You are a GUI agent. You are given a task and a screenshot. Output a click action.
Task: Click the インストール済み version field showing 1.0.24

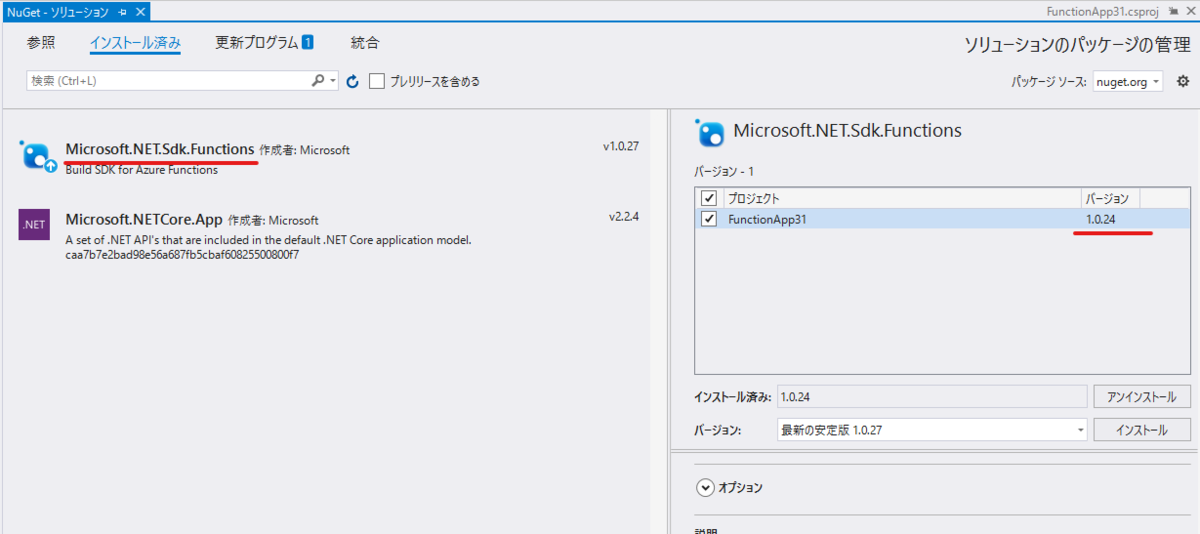[x=932, y=397]
